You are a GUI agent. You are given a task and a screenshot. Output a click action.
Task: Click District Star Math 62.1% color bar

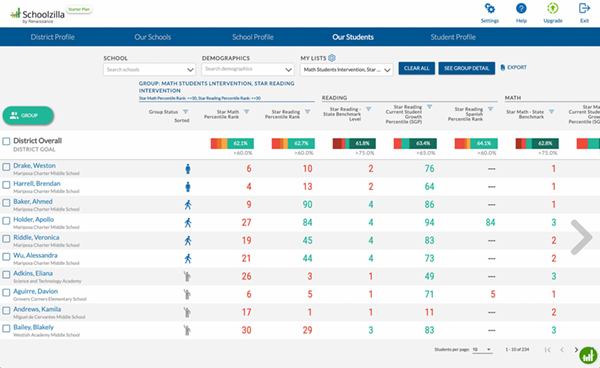pos(232,143)
